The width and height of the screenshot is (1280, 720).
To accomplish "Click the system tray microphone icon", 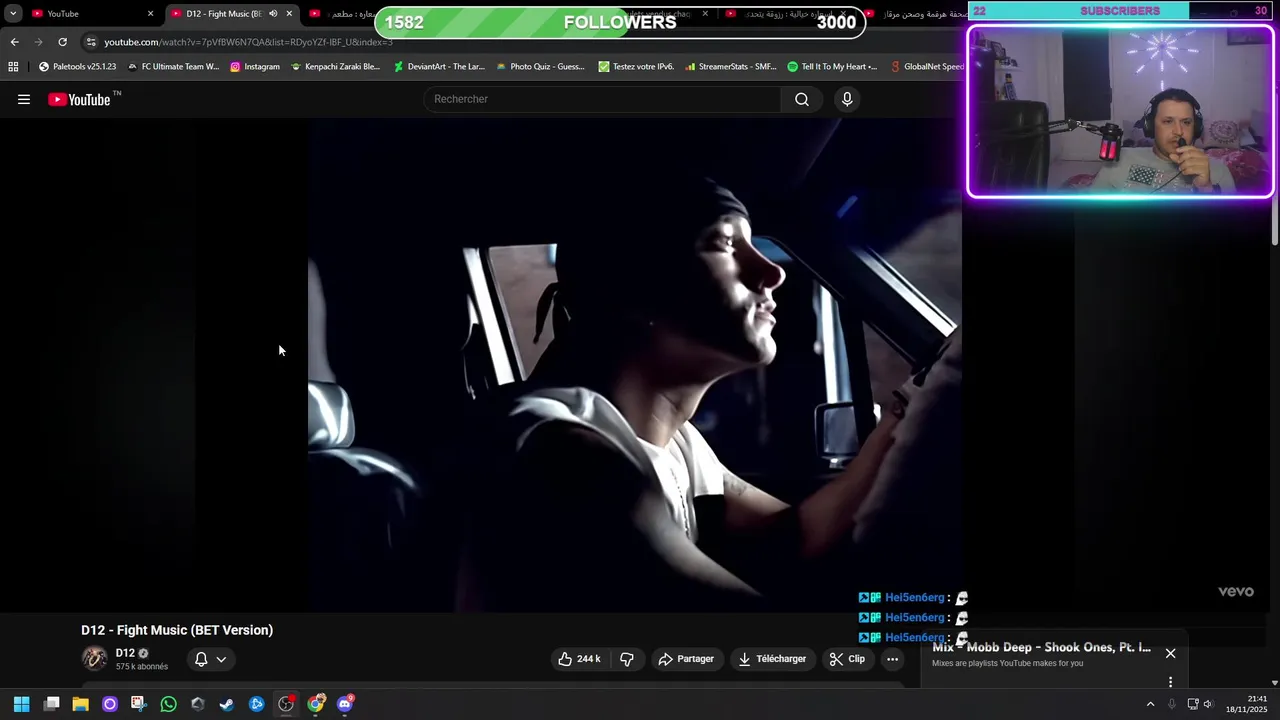I will click(x=1172, y=704).
